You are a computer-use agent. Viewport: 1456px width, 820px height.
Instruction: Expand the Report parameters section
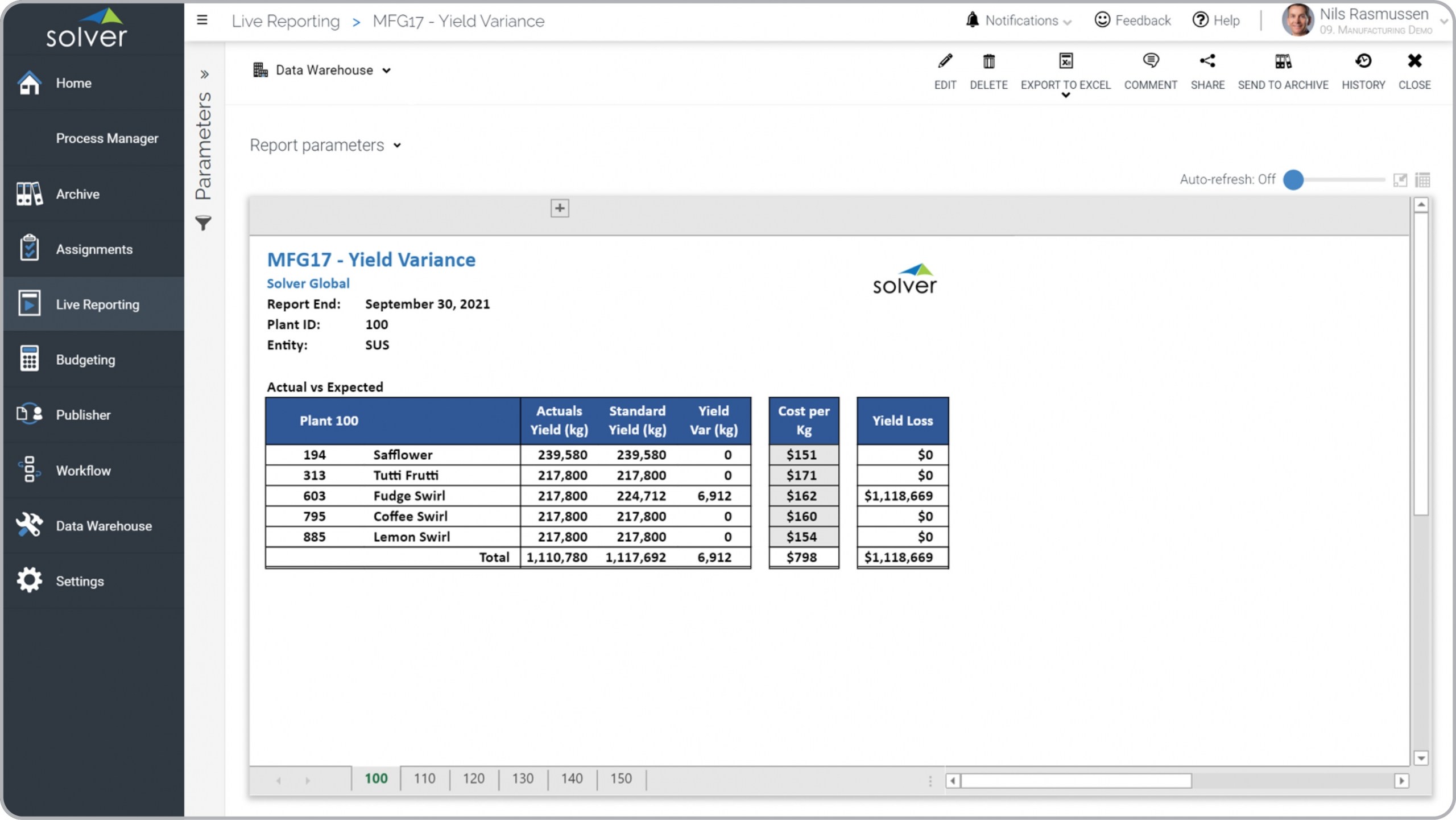pos(325,146)
